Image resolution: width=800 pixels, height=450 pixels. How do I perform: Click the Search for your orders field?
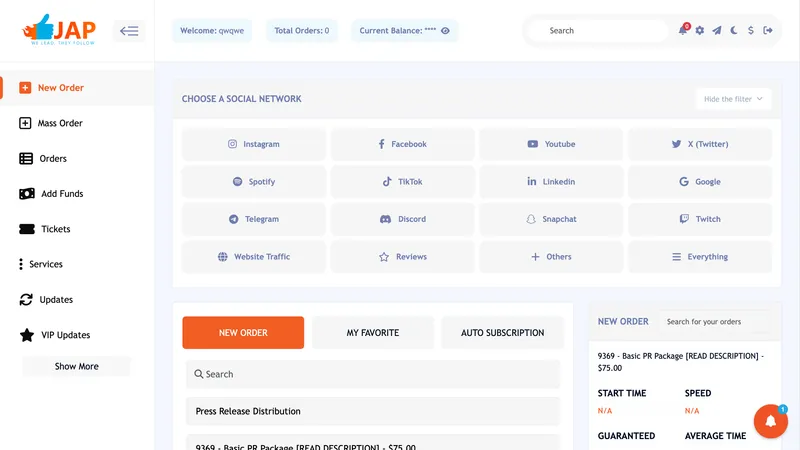pyautogui.click(x=714, y=322)
